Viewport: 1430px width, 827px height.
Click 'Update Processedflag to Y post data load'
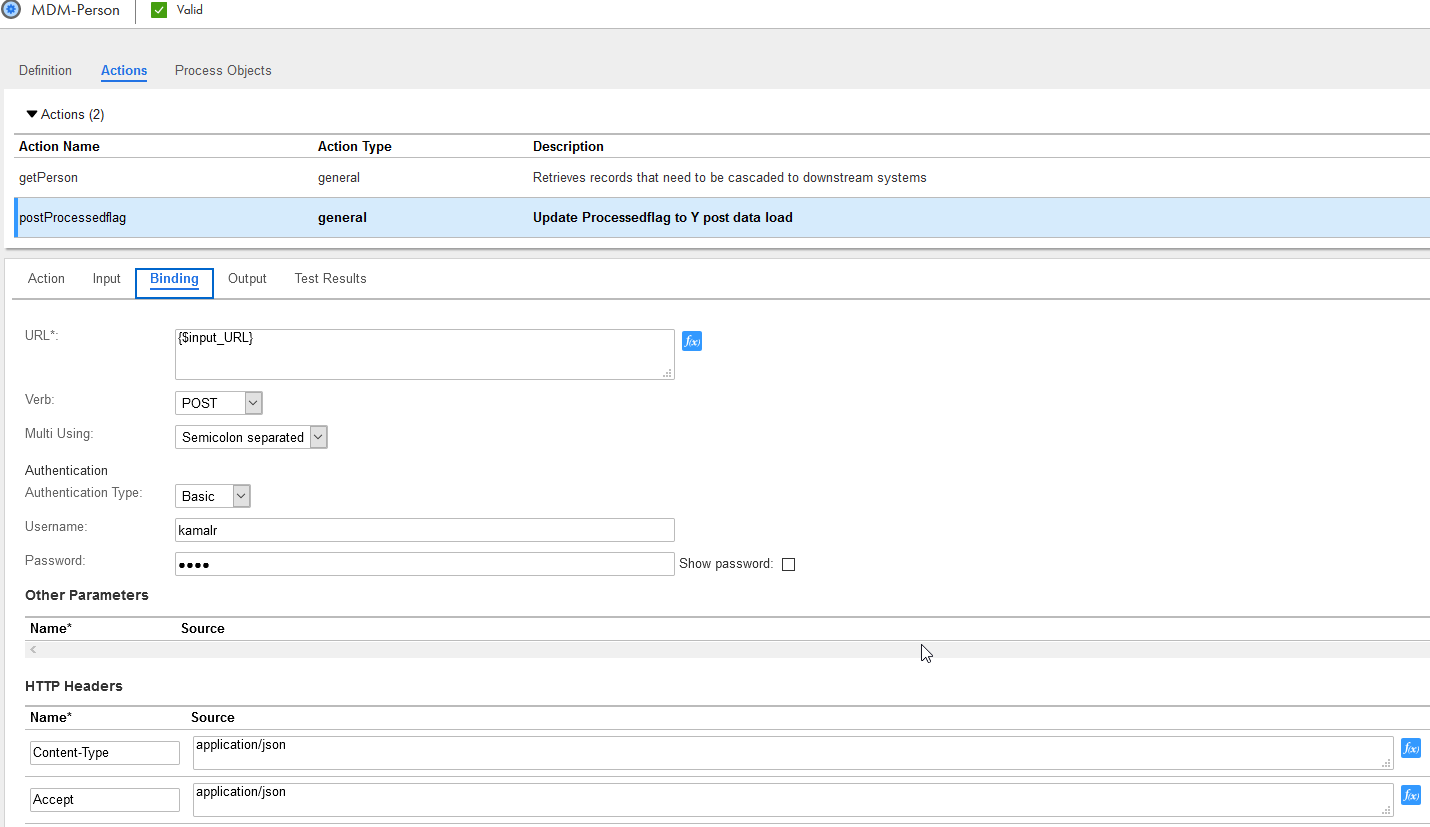663,217
